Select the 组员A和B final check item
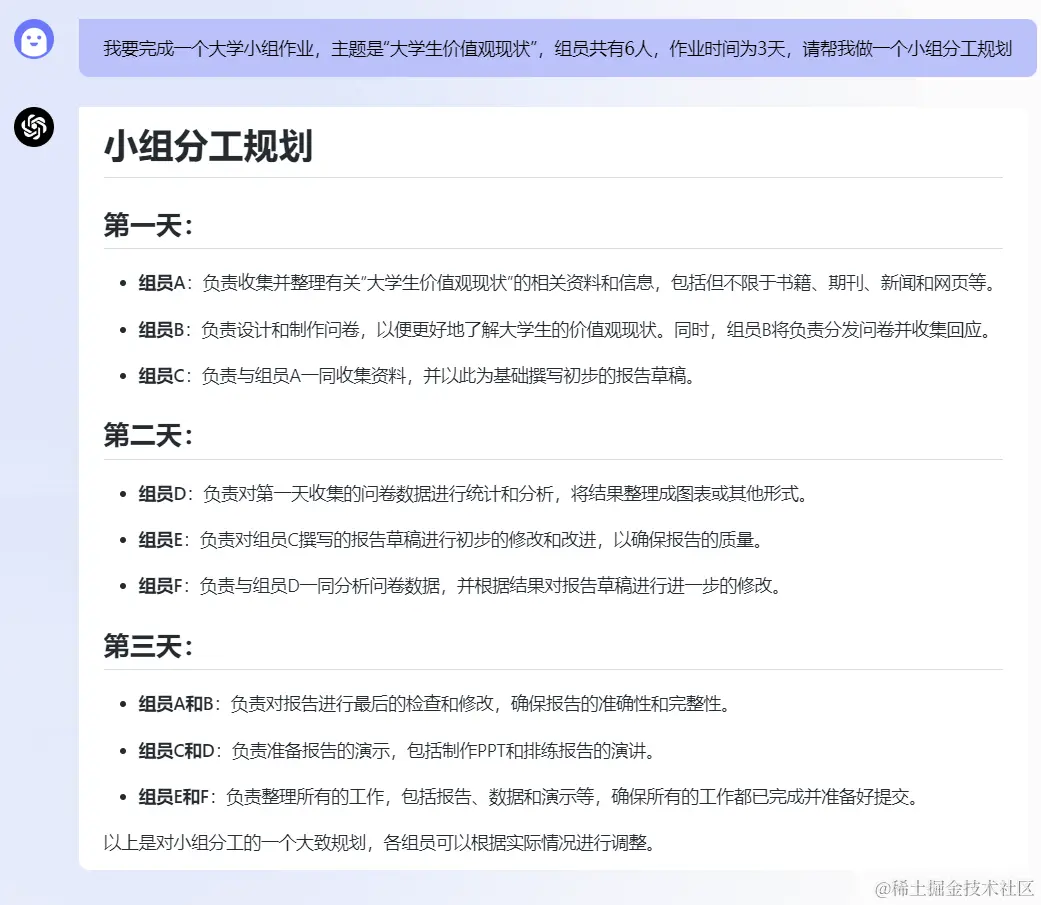The width and height of the screenshot is (1041, 905). 440,704
